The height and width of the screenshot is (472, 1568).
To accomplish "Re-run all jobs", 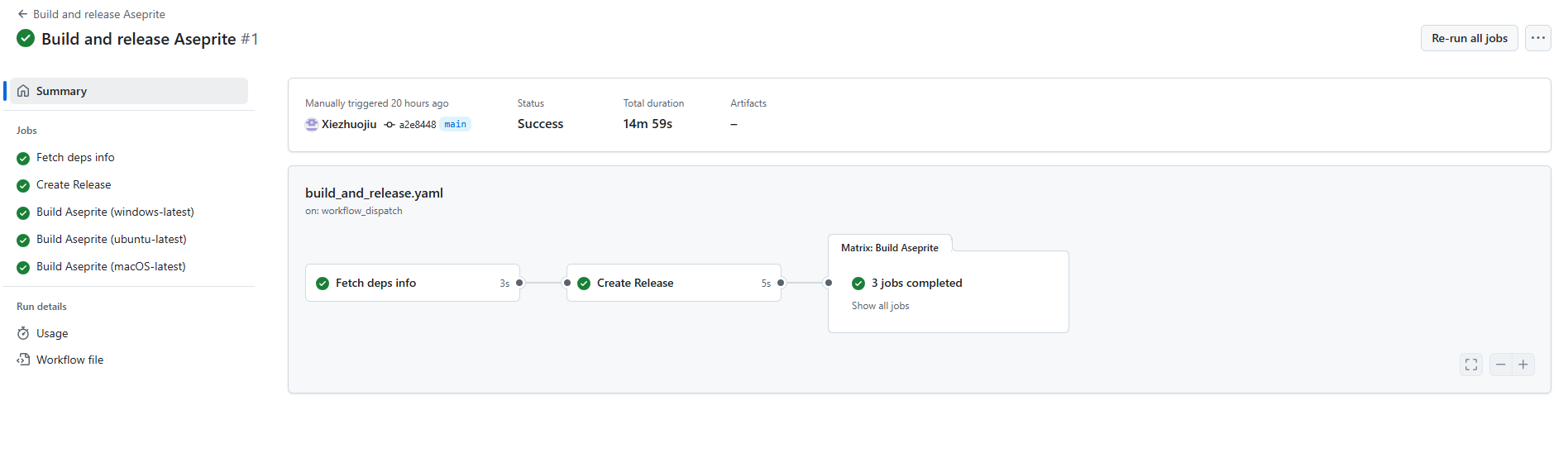I will coord(1469,38).
